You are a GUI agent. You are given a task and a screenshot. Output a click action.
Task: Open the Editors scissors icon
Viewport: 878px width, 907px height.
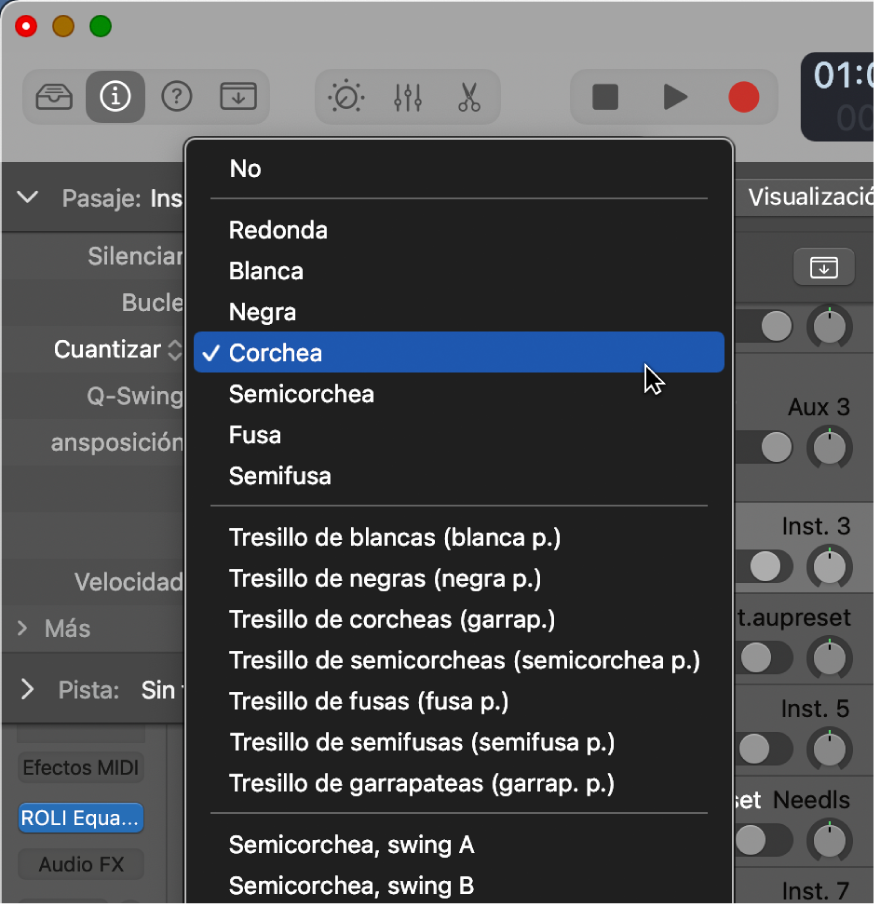468,97
